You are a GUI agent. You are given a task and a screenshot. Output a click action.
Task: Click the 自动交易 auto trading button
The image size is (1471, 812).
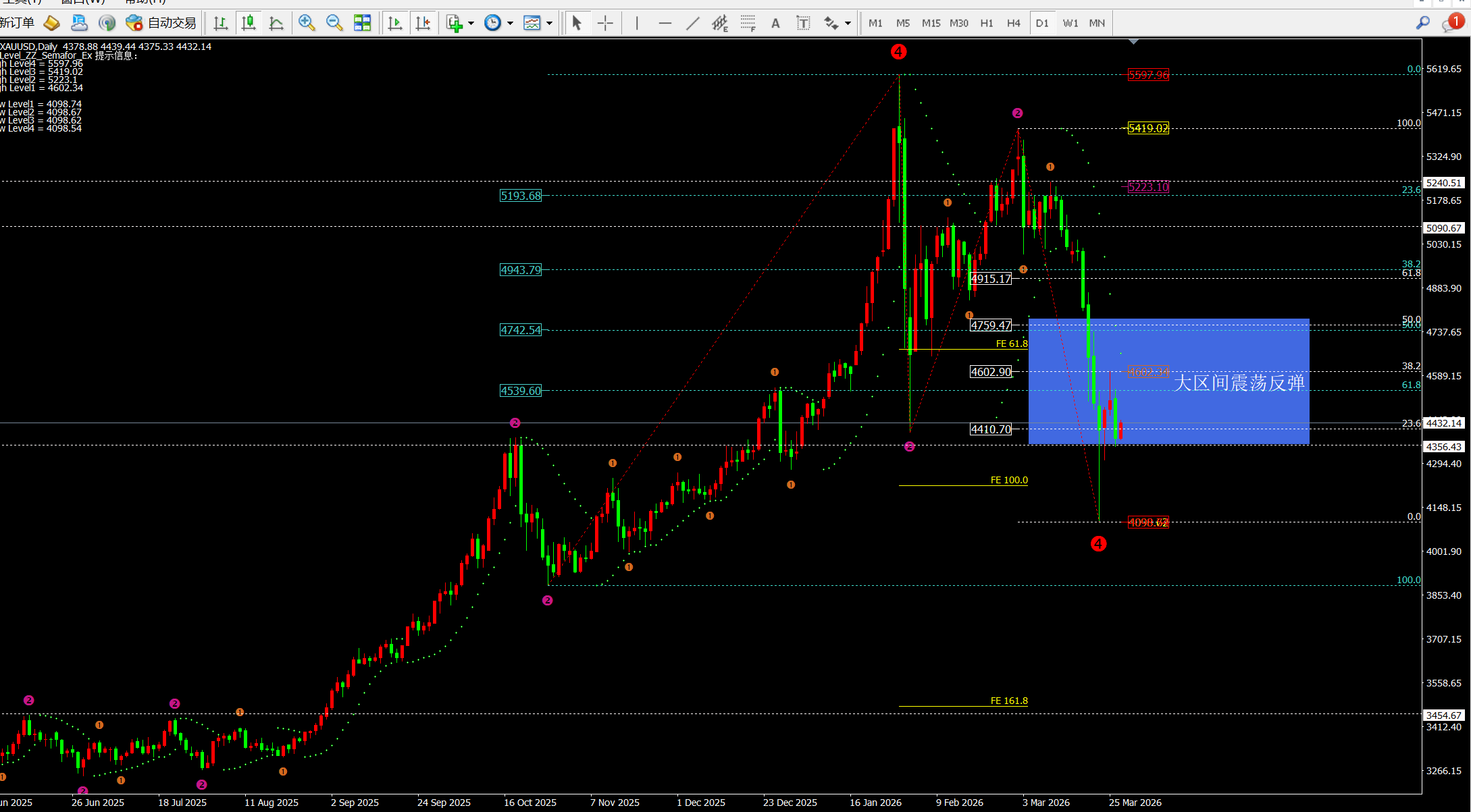tap(161, 23)
